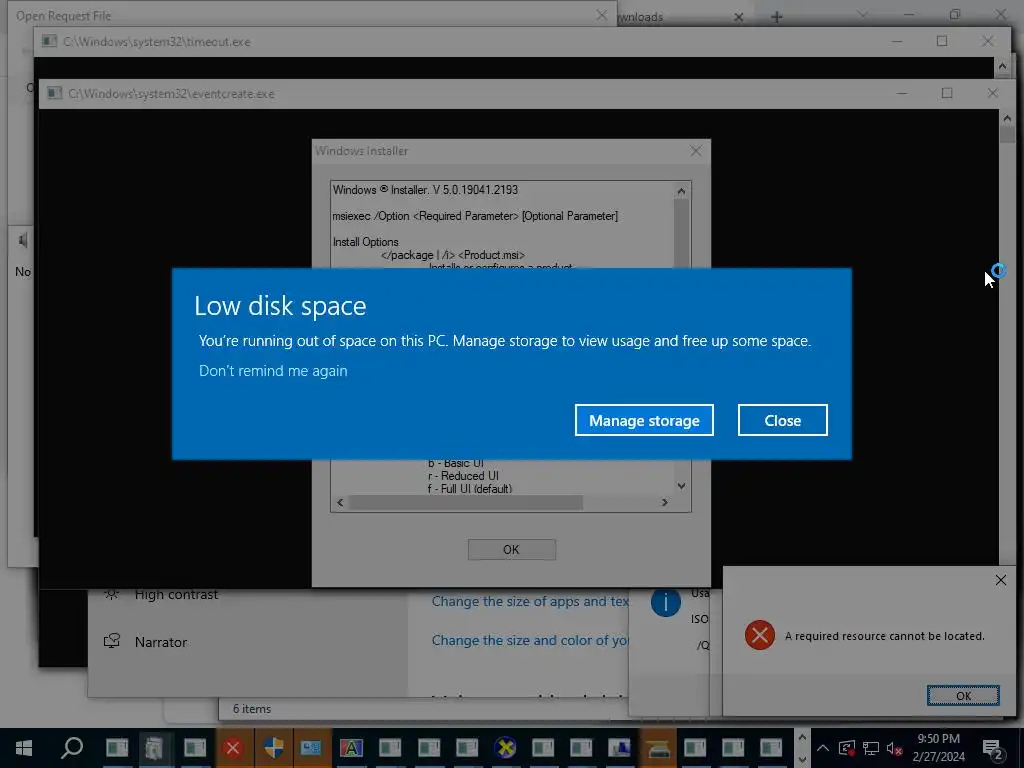
Task: Click the taskbar overflow down arrow
Action: coord(803,759)
